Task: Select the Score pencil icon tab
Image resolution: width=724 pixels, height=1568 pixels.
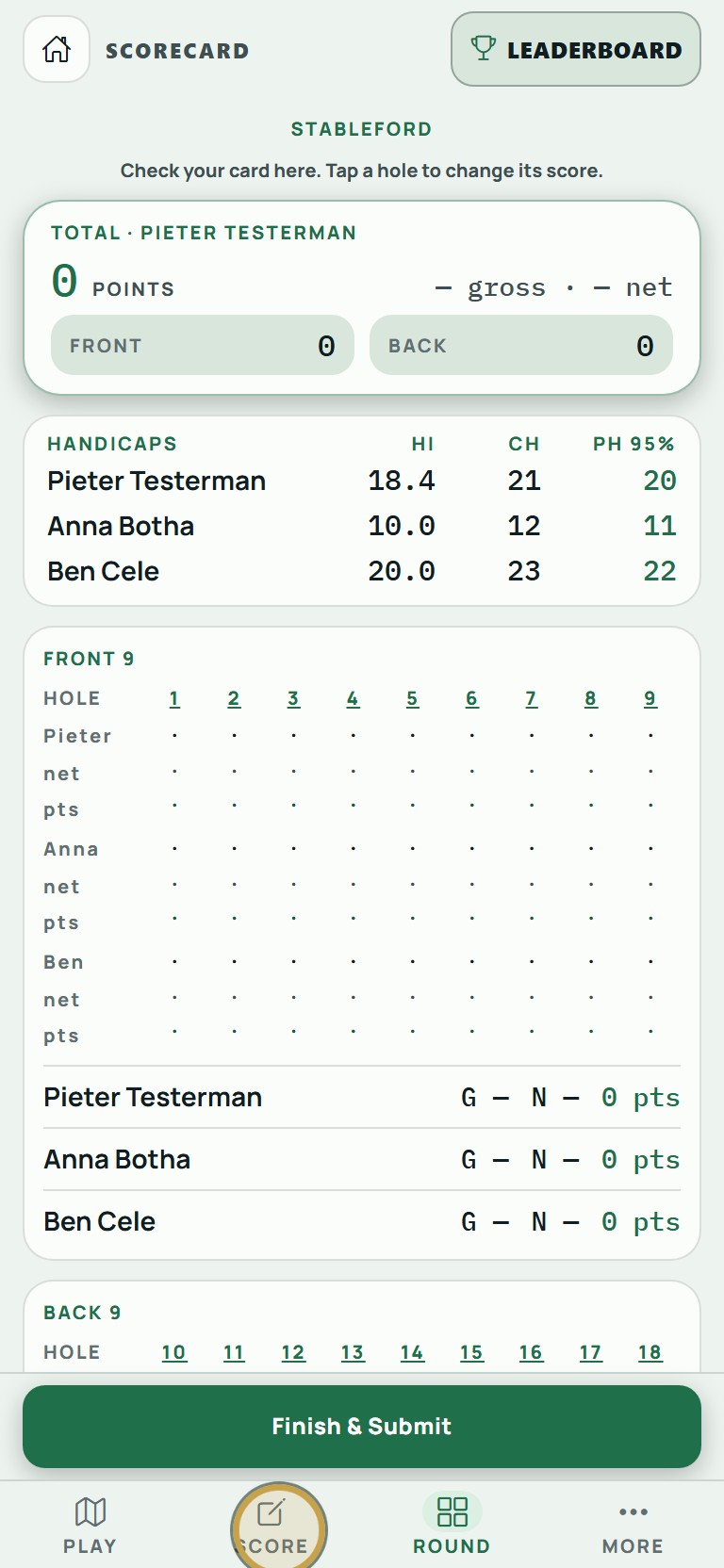Action: point(272,1526)
